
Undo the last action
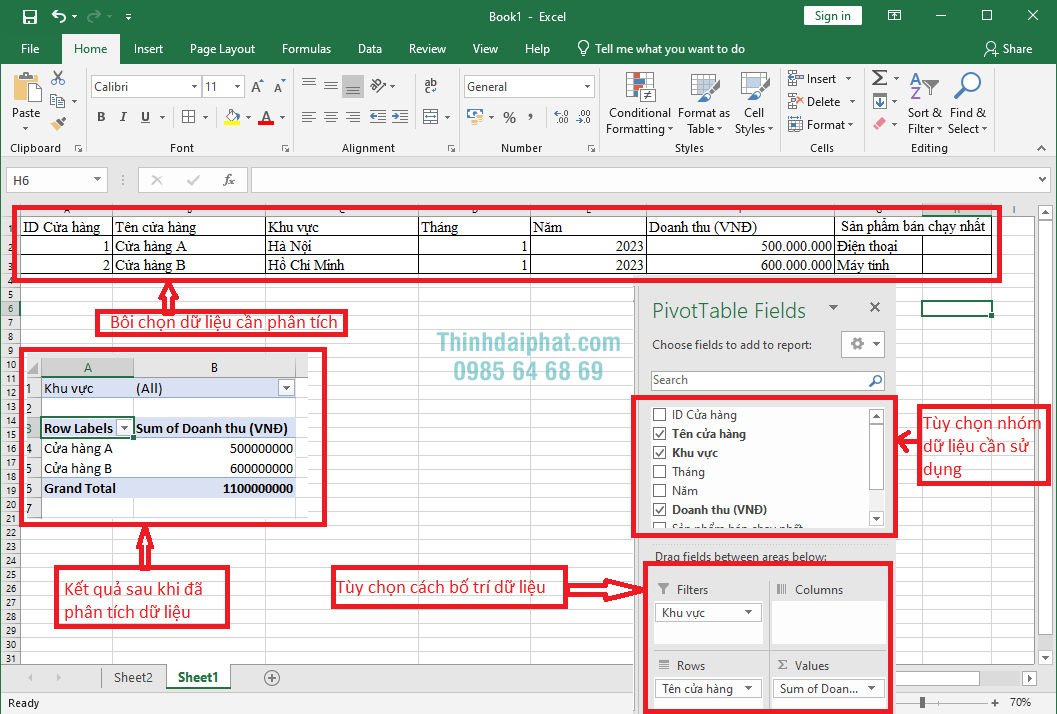(59, 16)
